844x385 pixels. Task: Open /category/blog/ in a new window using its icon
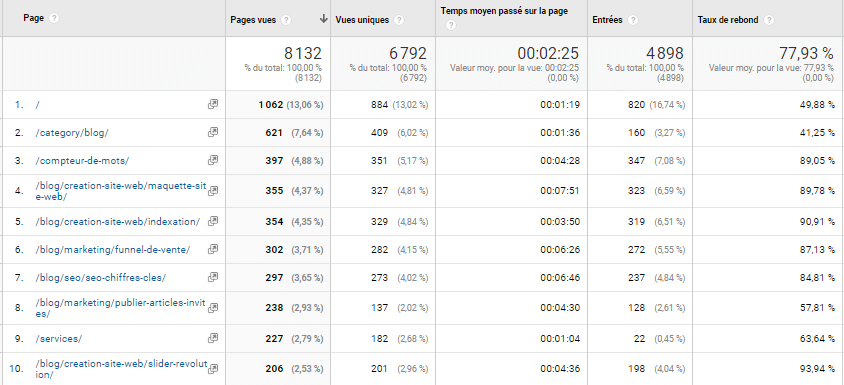[x=213, y=132]
